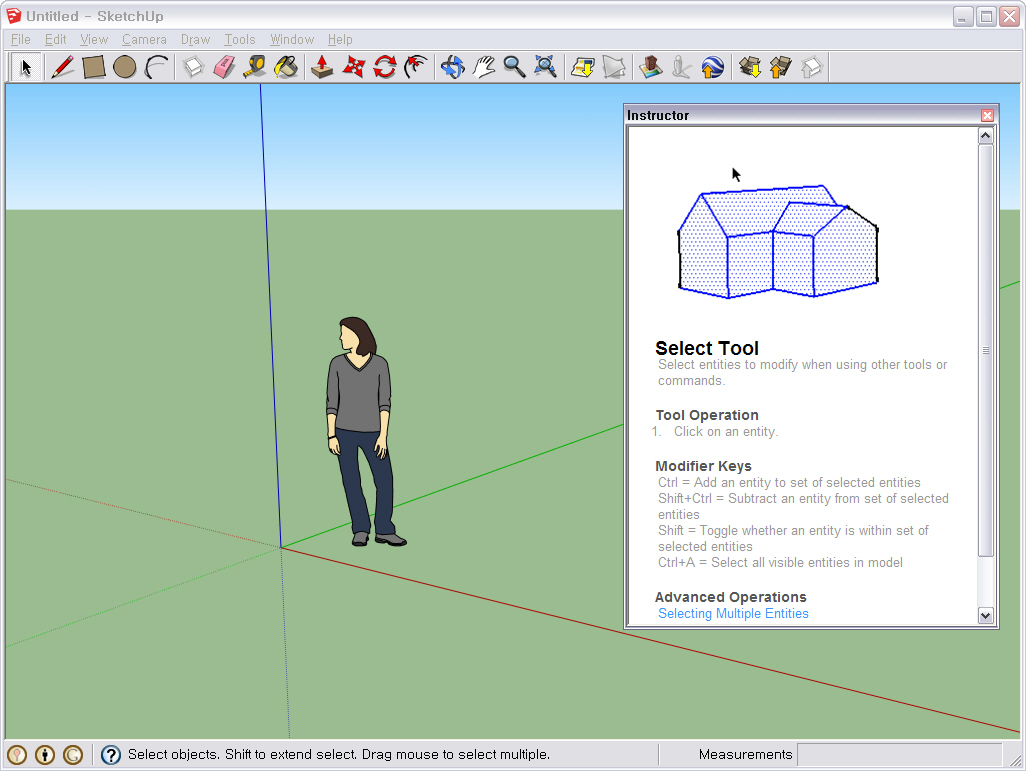Toggle Instructor with the question mark icon
The height and width of the screenshot is (771, 1026).
111,755
